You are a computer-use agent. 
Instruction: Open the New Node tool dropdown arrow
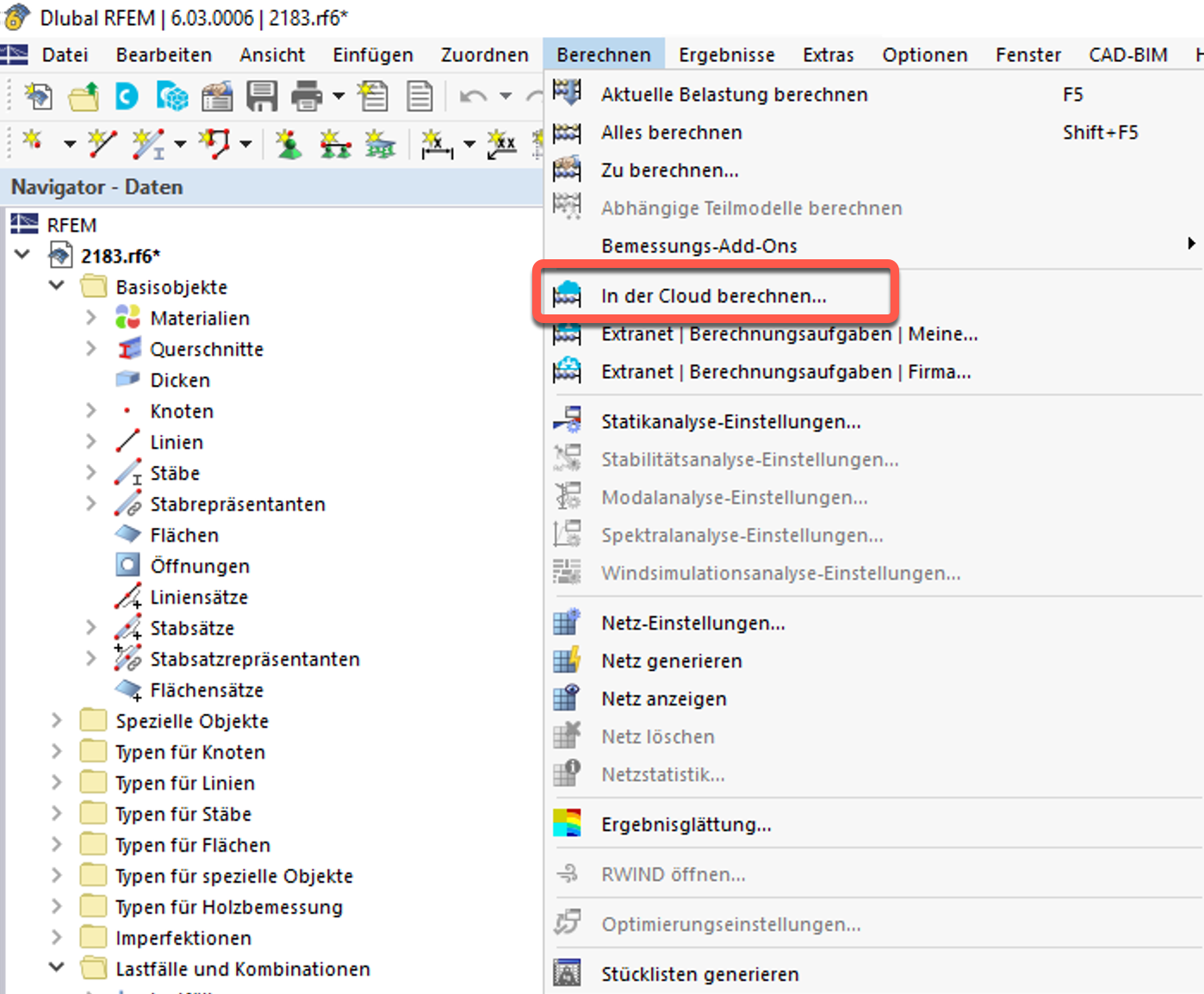70,144
